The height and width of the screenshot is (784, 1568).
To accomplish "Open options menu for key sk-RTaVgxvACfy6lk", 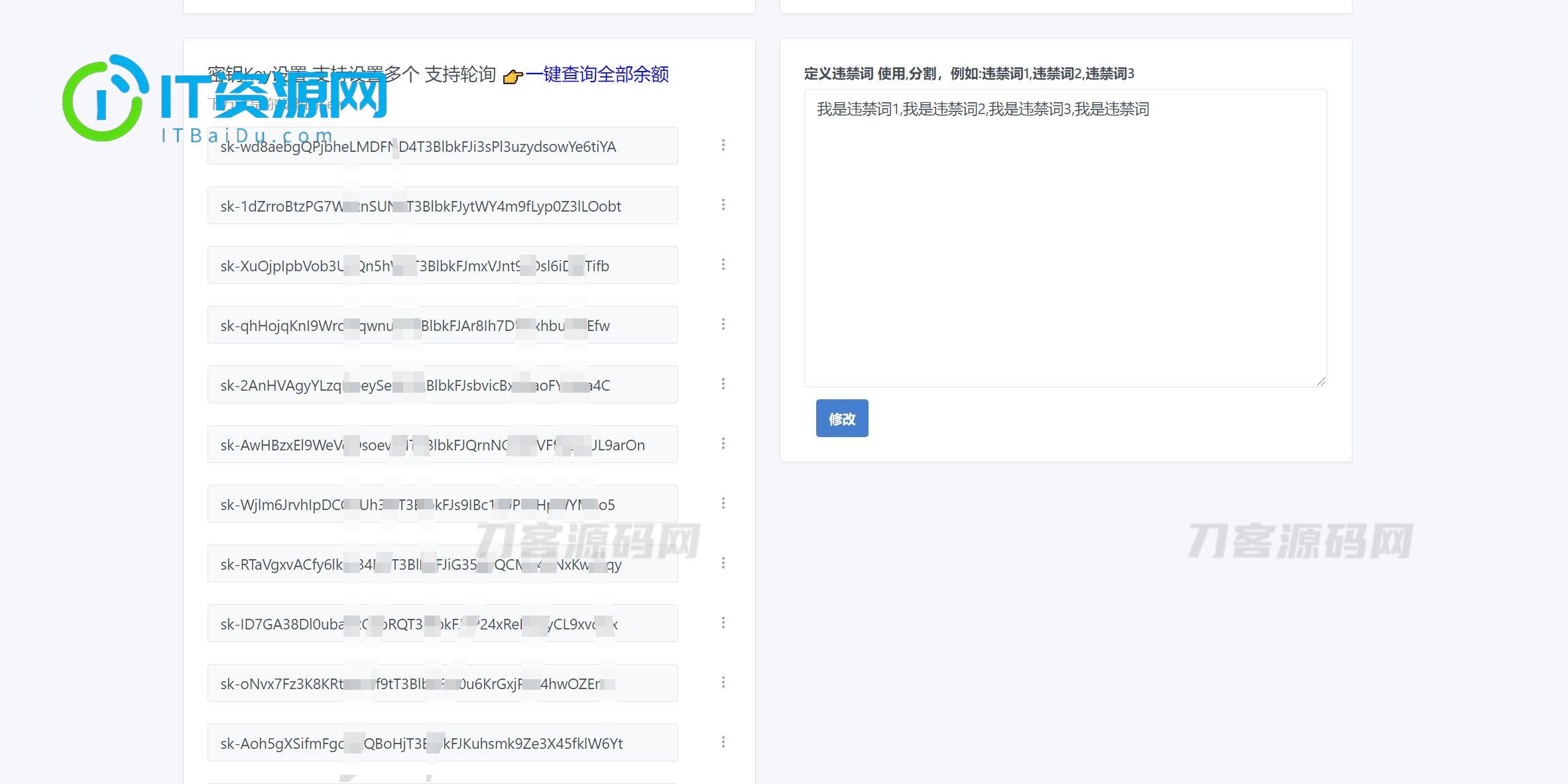I will point(723,563).
